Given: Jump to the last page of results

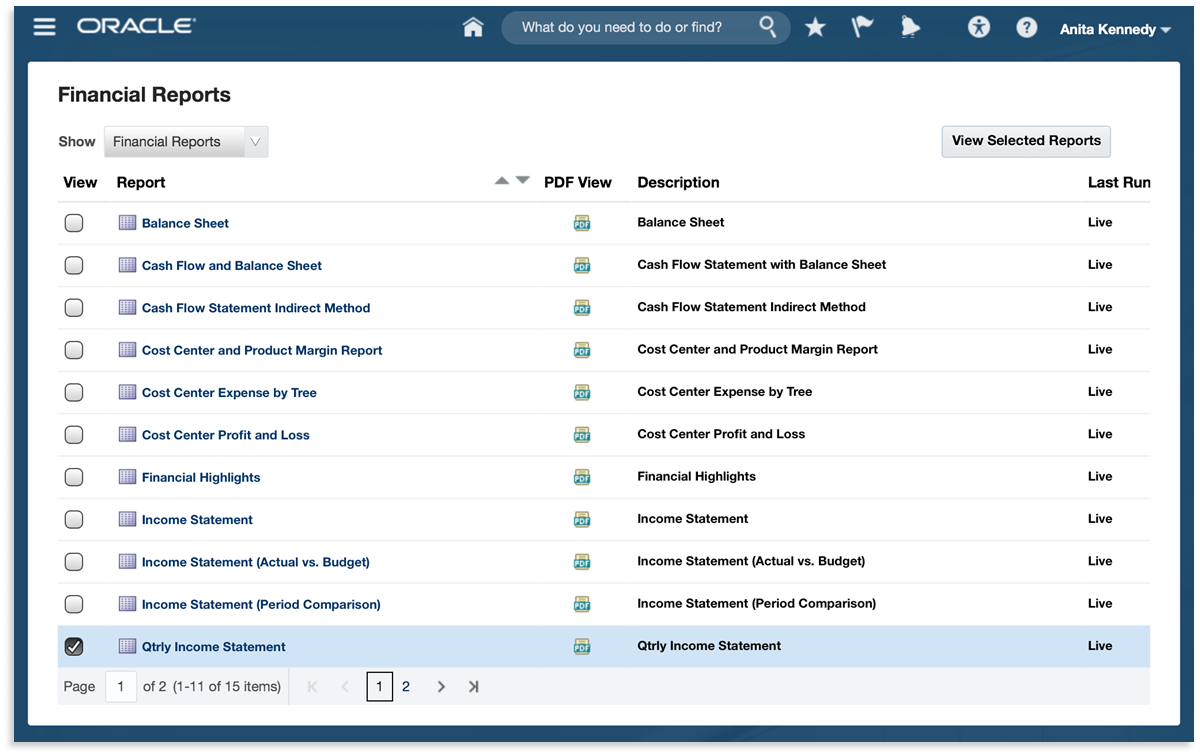Looking at the screenshot, I should pyautogui.click(x=474, y=687).
